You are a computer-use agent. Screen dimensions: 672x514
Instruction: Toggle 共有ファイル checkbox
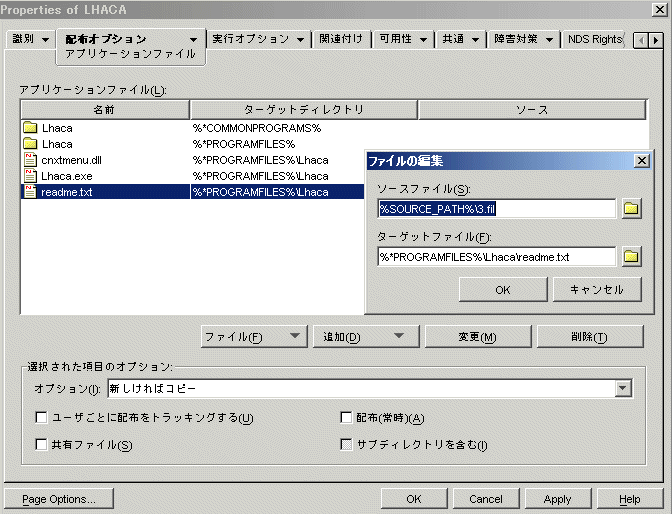coord(41,444)
